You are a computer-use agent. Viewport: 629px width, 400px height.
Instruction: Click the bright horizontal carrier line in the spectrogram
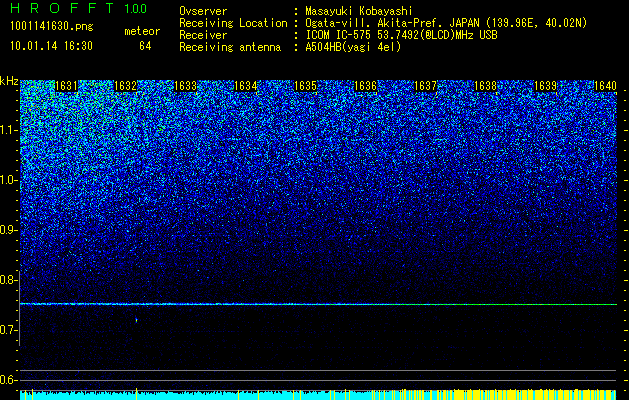(x=318, y=304)
